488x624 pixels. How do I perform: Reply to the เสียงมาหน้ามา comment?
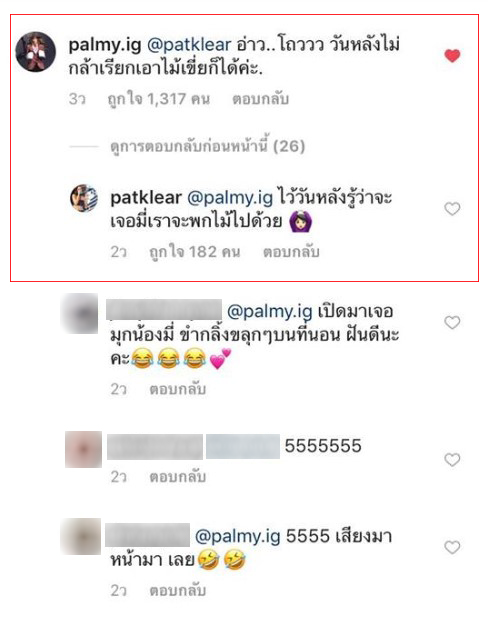[178, 590]
